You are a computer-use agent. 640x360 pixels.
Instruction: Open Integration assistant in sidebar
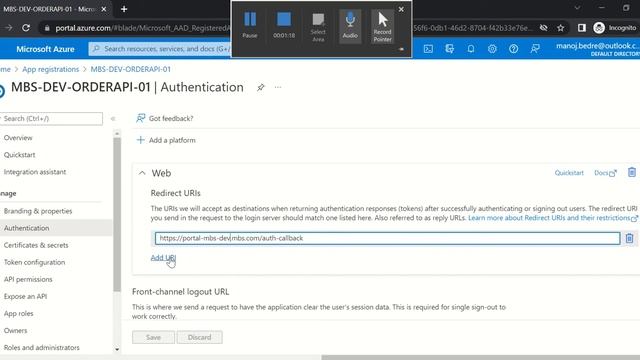point(35,172)
